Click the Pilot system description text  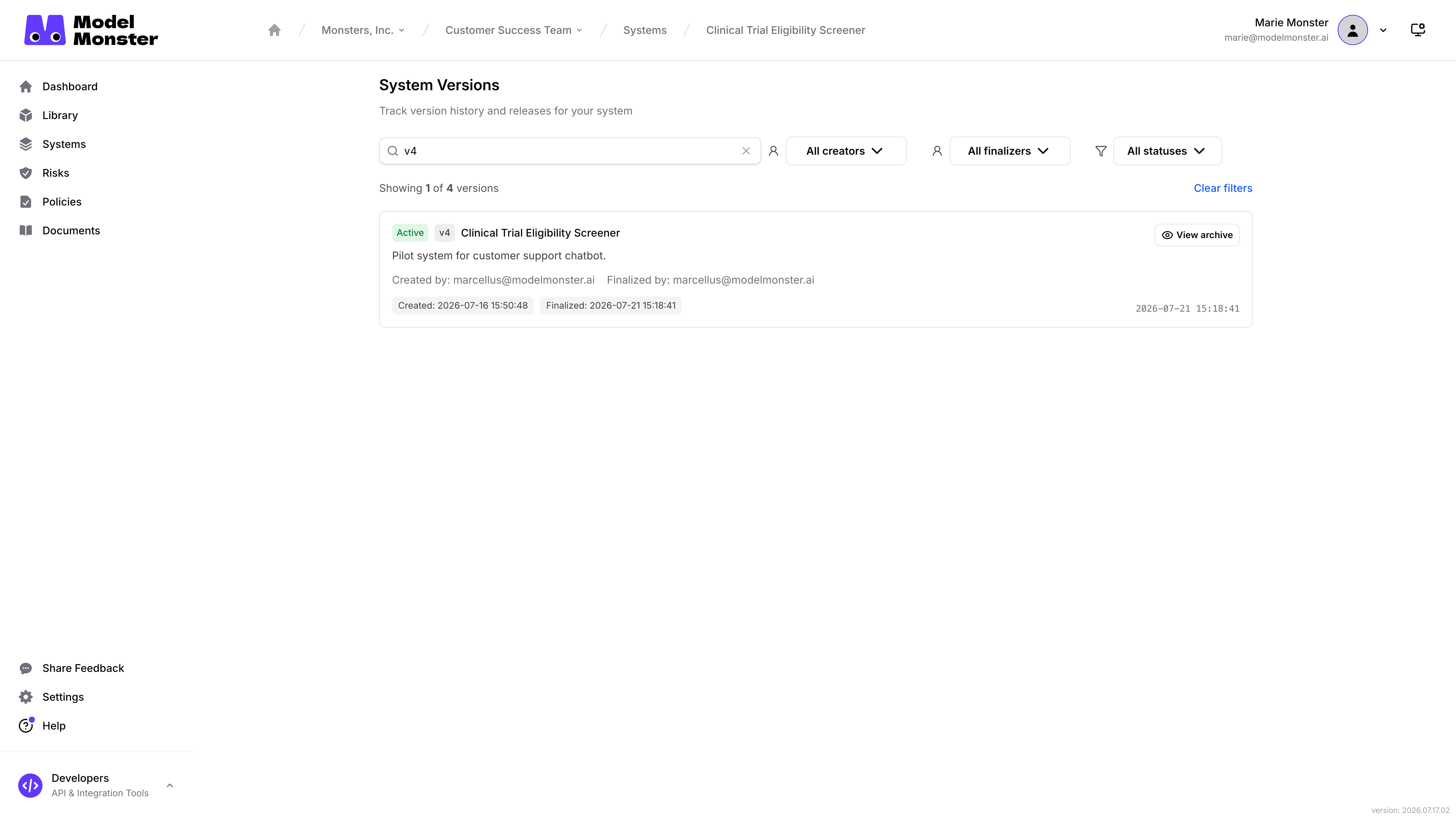point(498,256)
